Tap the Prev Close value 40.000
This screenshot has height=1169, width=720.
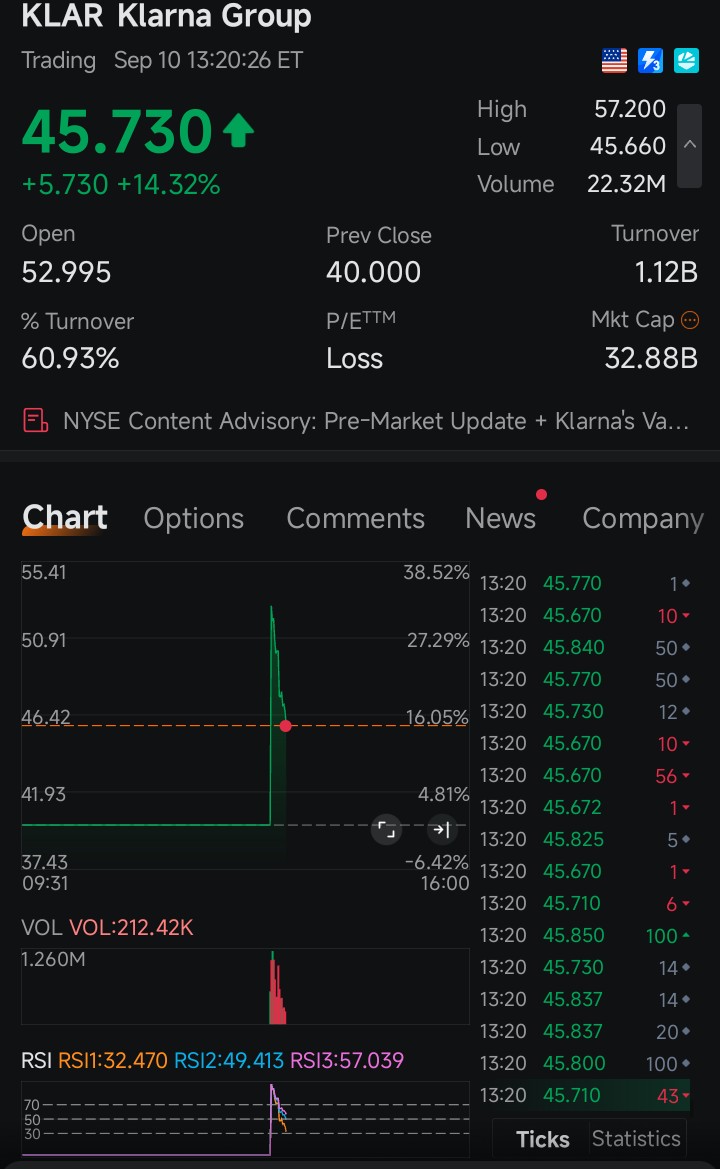pyautogui.click(x=373, y=272)
